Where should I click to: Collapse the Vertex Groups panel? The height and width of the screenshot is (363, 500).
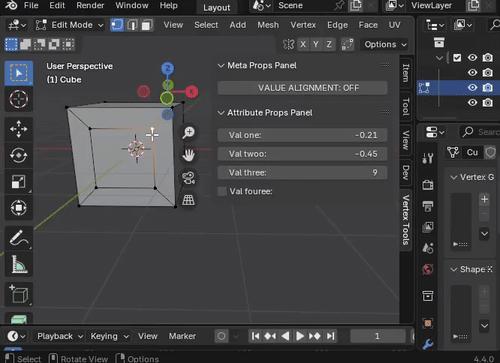tap(453, 177)
